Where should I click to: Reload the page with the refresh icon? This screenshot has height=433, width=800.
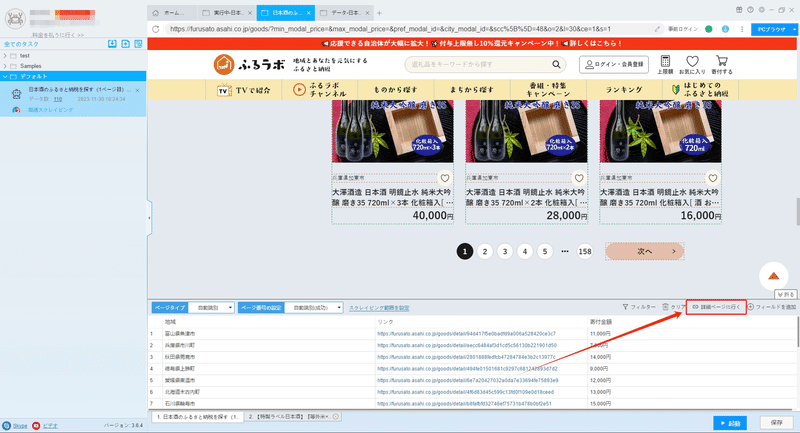(156, 29)
